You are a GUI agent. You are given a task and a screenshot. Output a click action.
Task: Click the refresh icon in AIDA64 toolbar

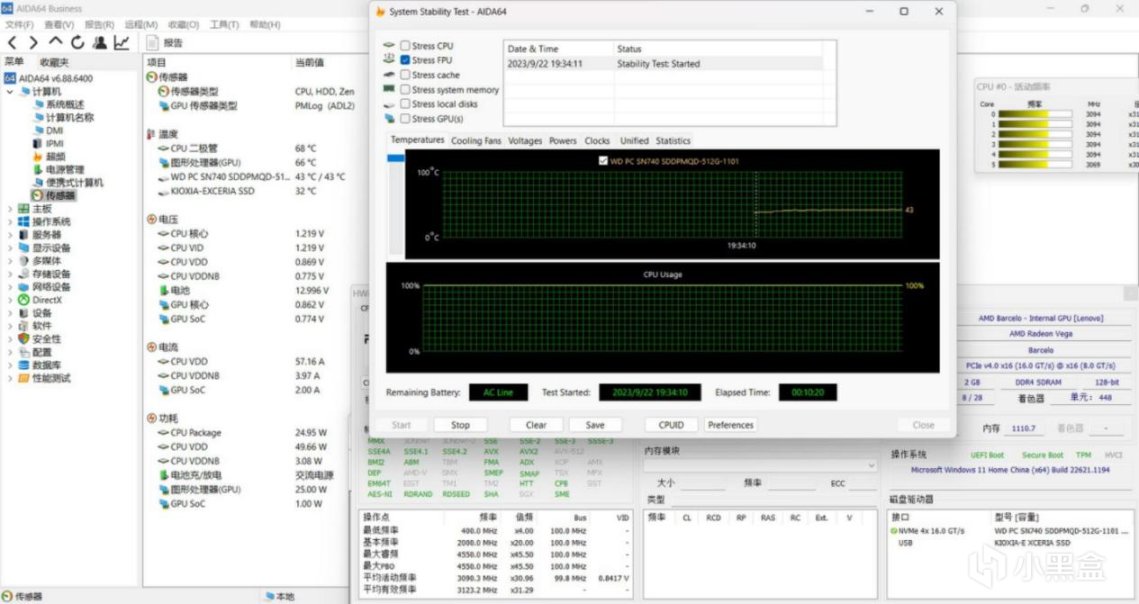78,43
